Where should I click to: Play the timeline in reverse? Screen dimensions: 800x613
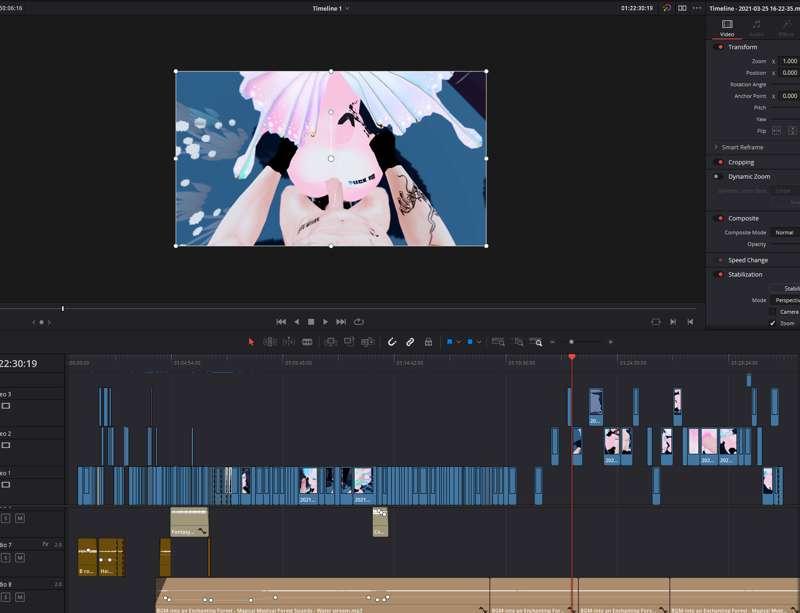click(296, 322)
